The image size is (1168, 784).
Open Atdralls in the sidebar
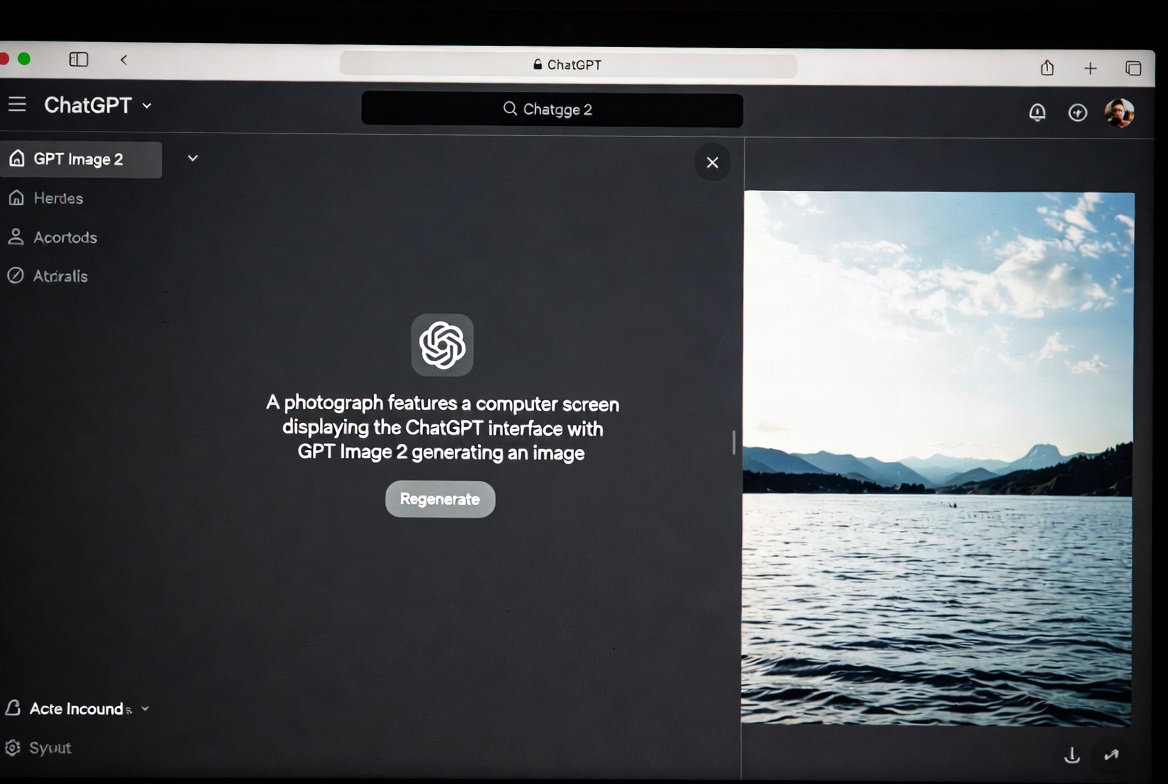point(48,276)
